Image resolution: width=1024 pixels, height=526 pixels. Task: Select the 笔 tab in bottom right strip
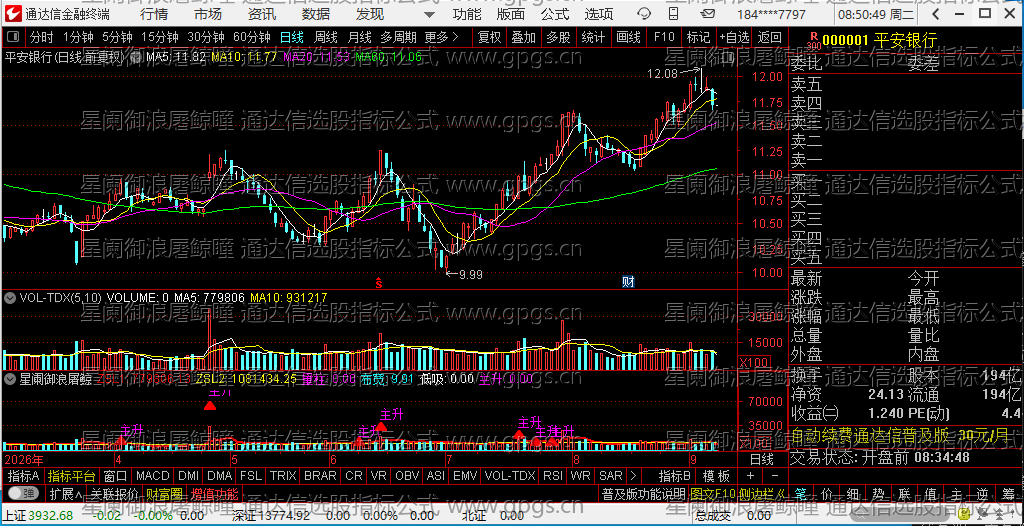click(x=799, y=493)
